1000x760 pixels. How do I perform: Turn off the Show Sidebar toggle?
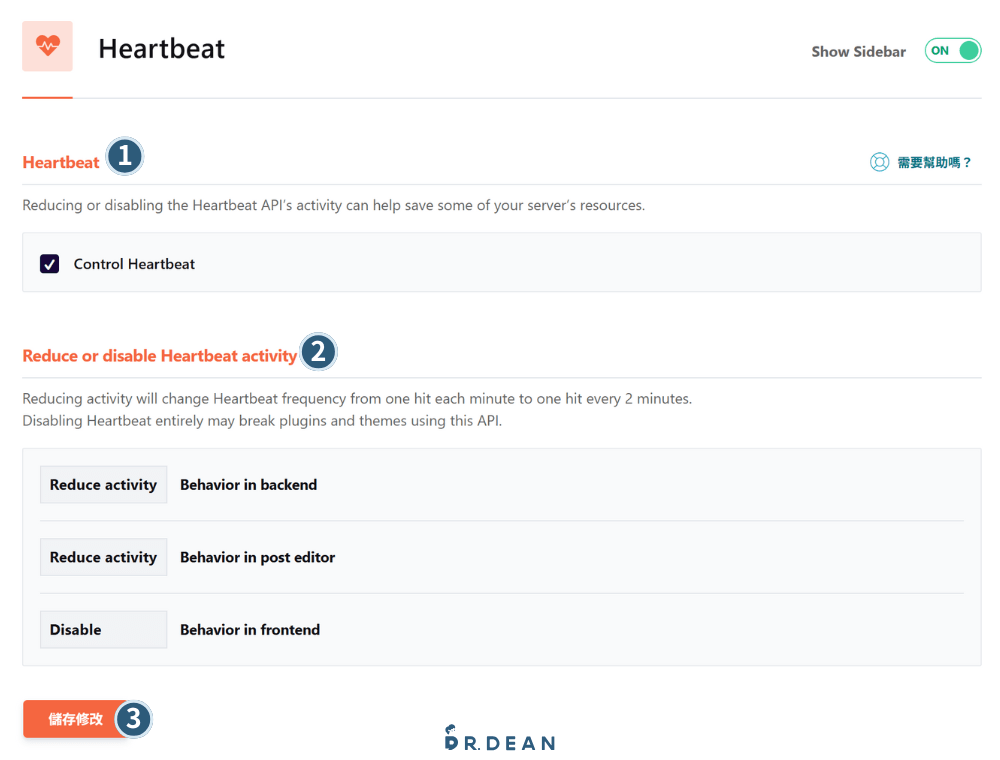952,51
